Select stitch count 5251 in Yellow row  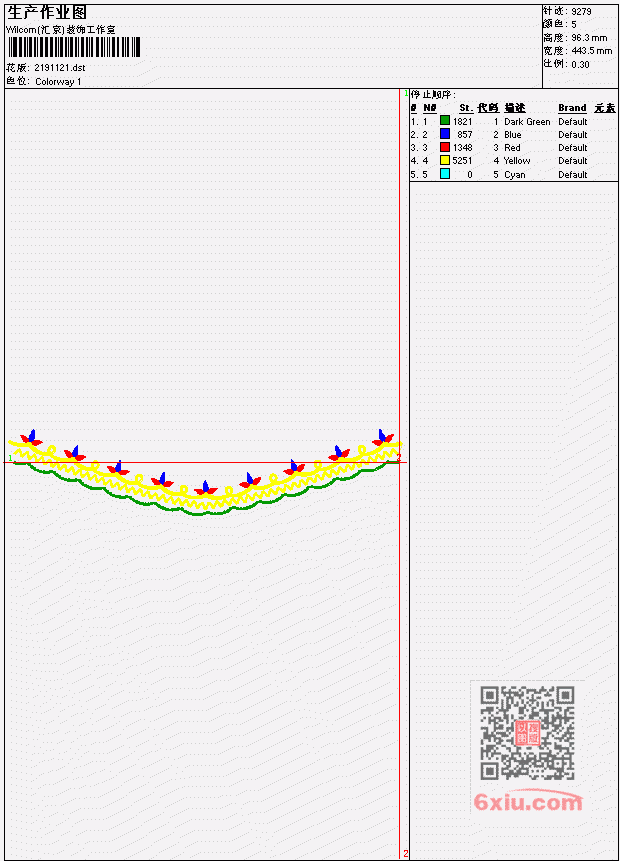(x=462, y=161)
